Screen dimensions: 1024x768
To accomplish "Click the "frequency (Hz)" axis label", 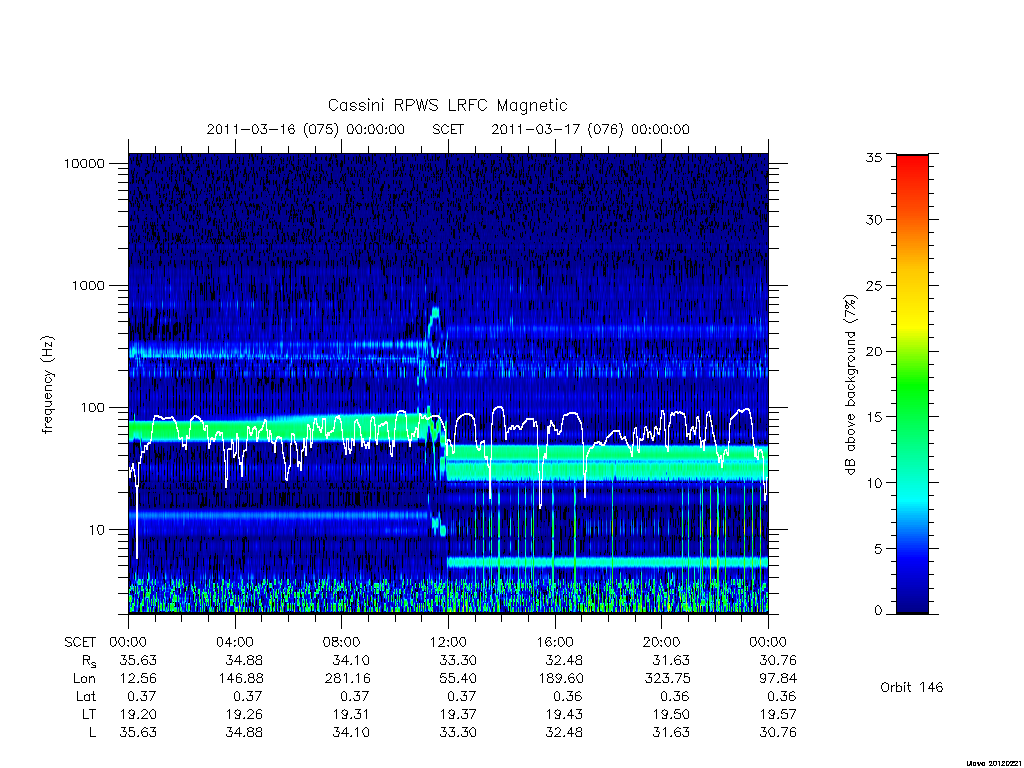I will 47,385.
